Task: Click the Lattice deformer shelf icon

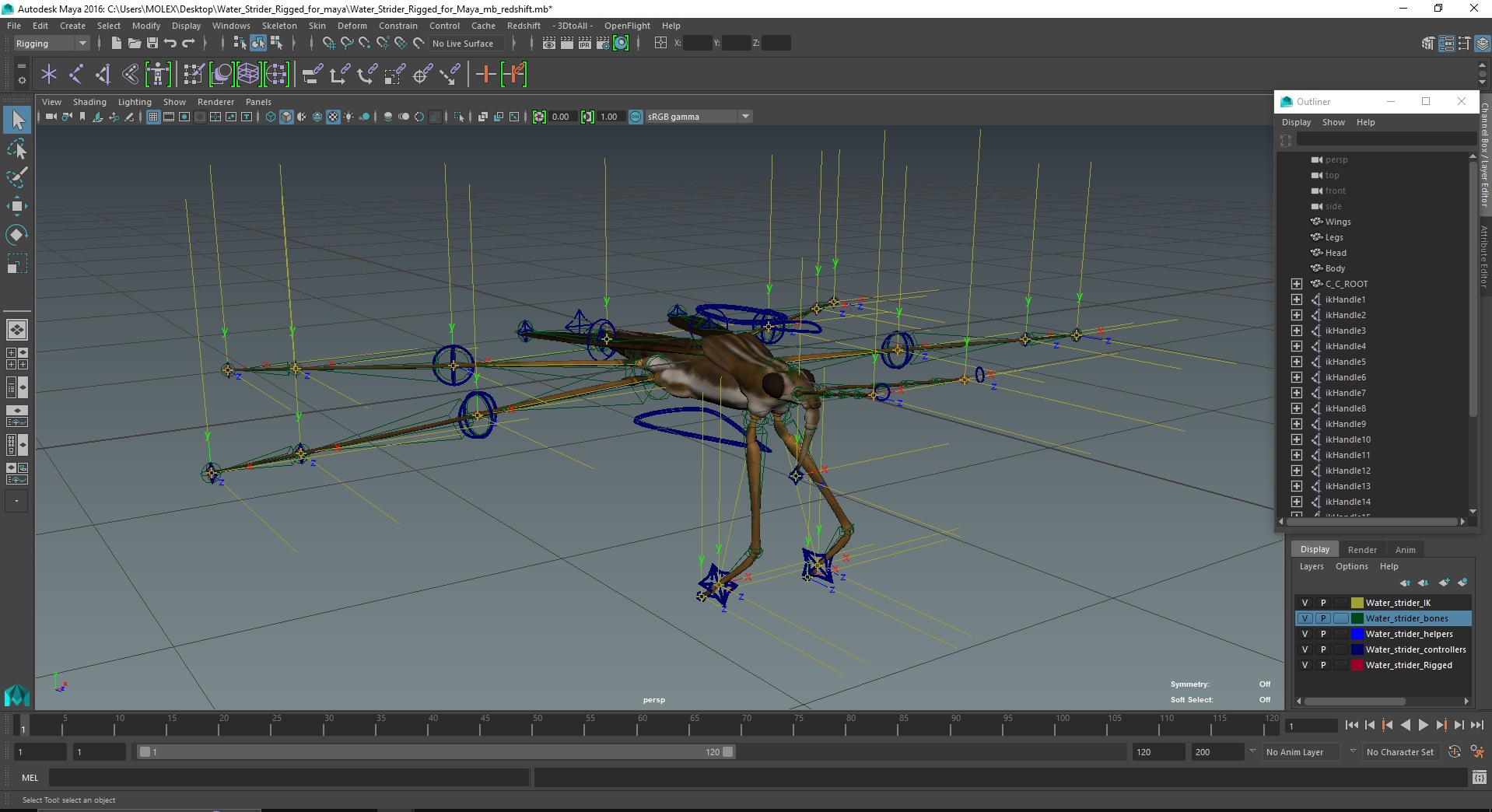Action: (248, 75)
